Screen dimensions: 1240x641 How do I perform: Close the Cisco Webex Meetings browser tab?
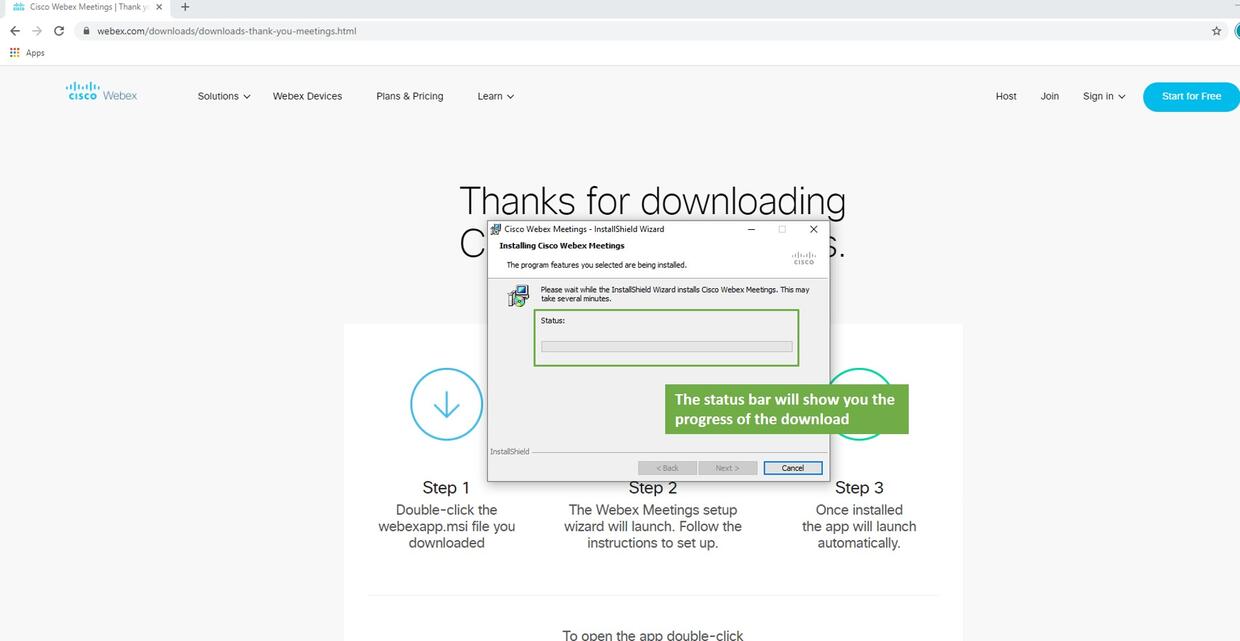point(159,7)
